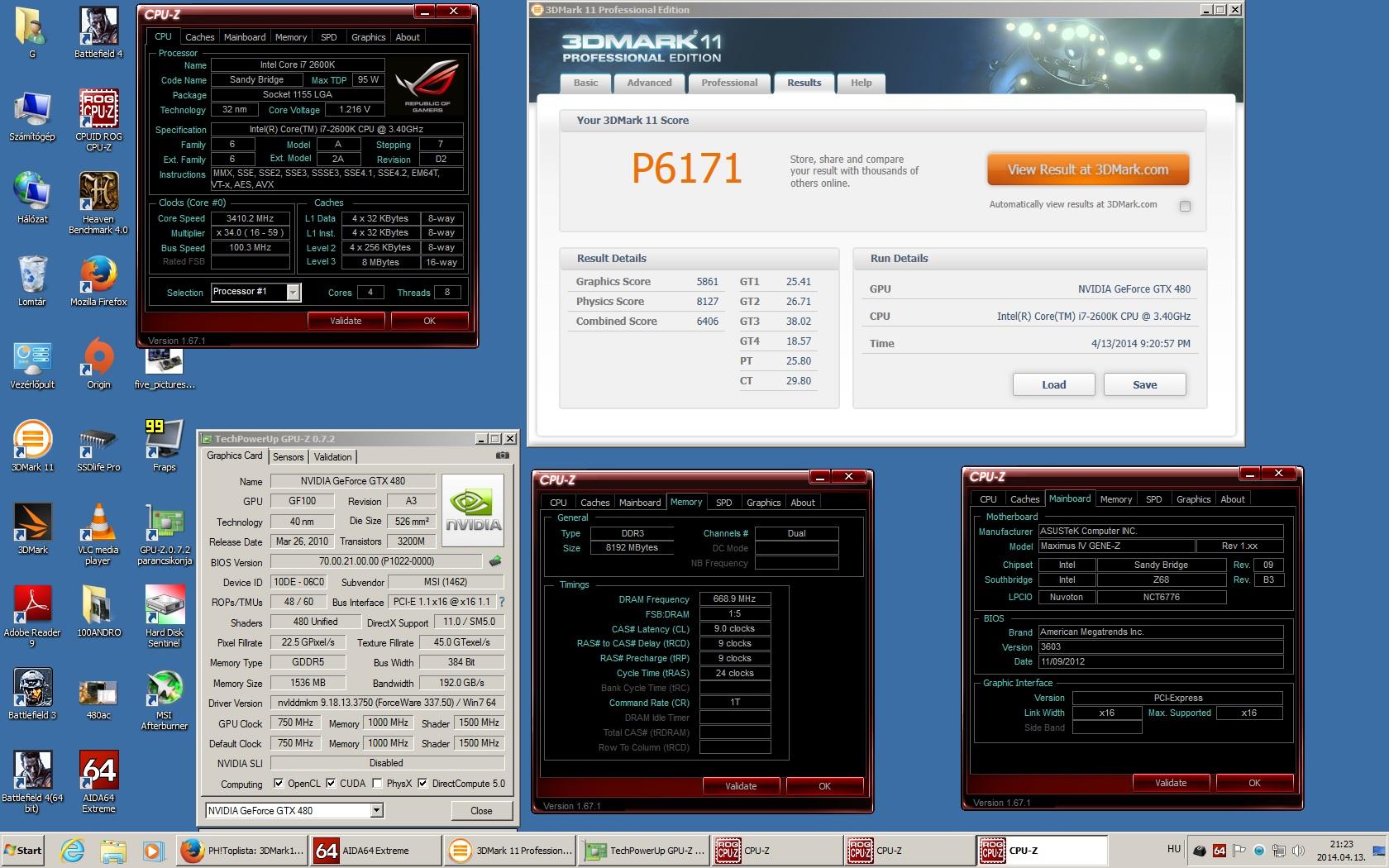Launch the Battlefield 3 desktop shortcut
The image size is (1389, 868).
click(x=32, y=694)
